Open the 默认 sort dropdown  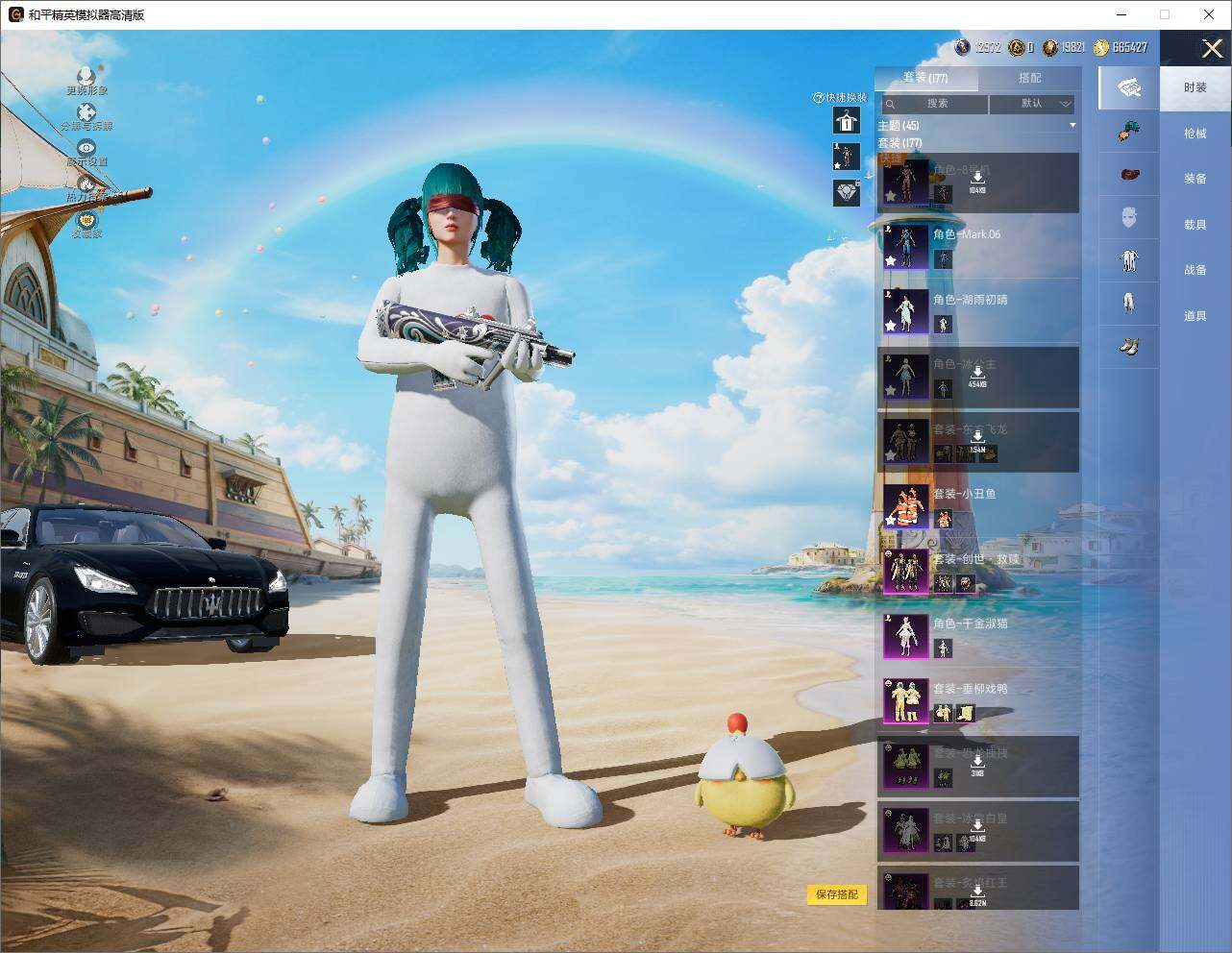[x=1032, y=104]
